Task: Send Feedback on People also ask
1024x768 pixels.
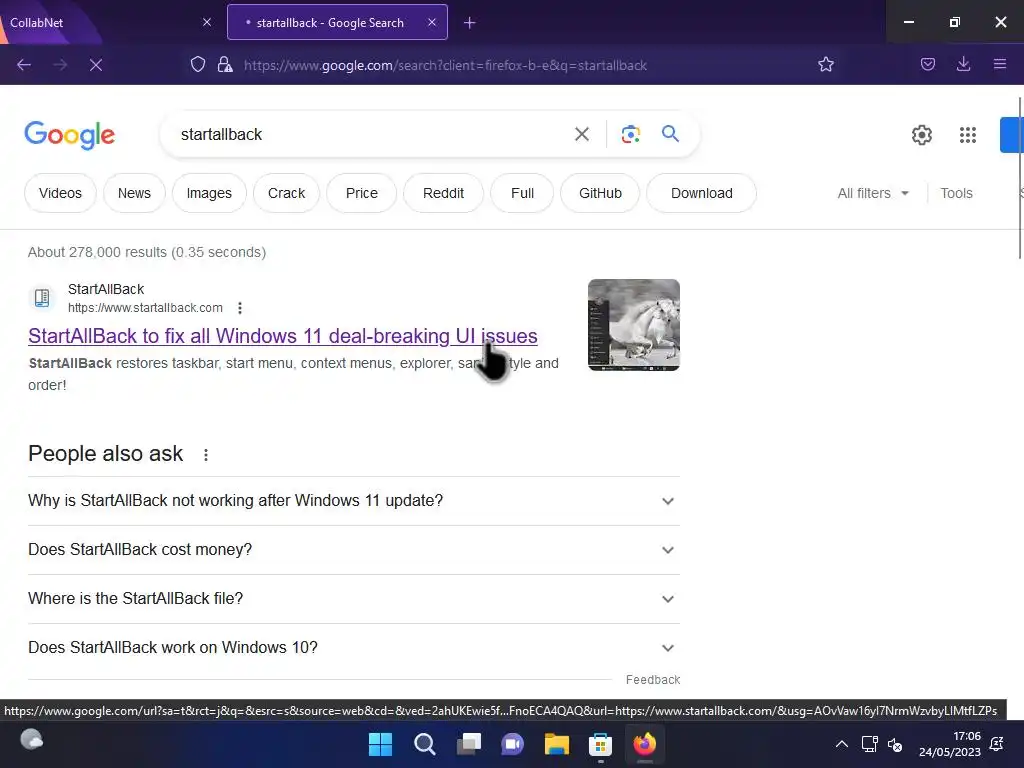Action: 652,680
